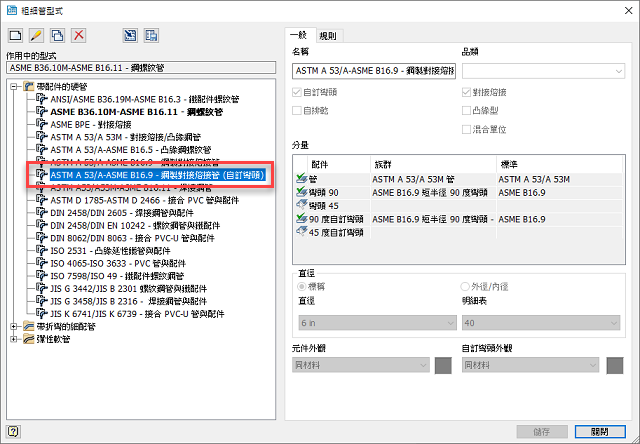Toggle the 對接熔接 checkbox
This screenshot has width=640, height=444.
pos(466,92)
